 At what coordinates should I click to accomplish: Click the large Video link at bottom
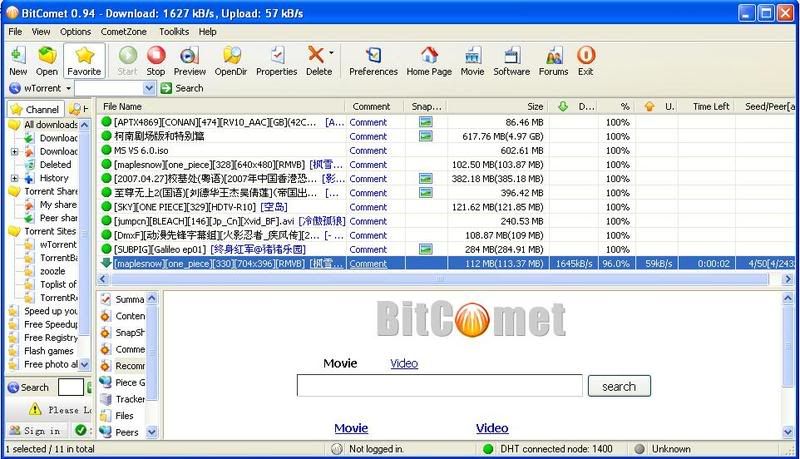click(x=492, y=428)
